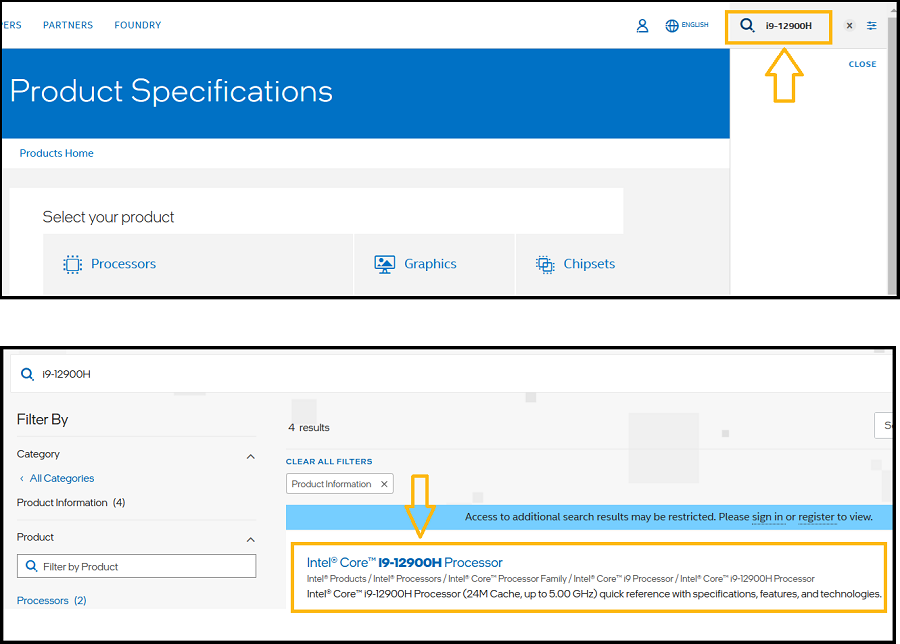This screenshot has width=900, height=644.
Task: Open Intel Core i9-12900H Processor result
Action: tap(405, 562)
